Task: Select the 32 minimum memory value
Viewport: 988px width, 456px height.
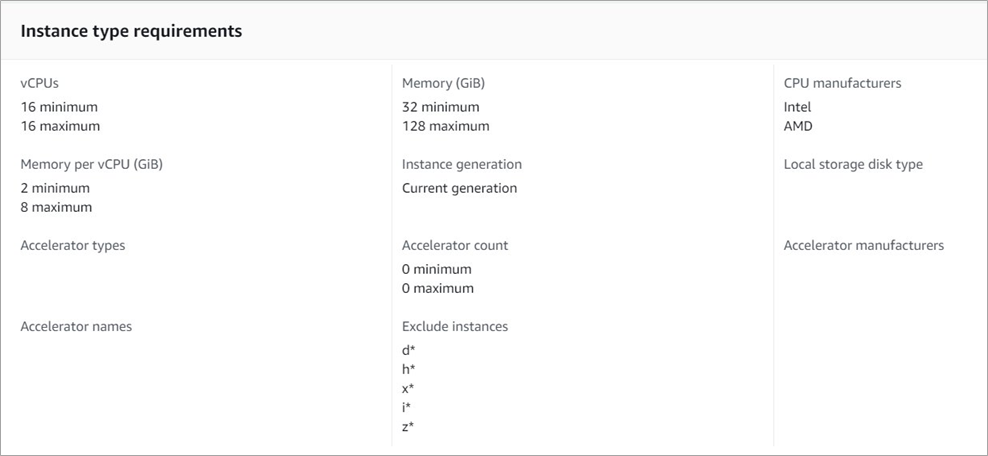Action: [440, 107]
